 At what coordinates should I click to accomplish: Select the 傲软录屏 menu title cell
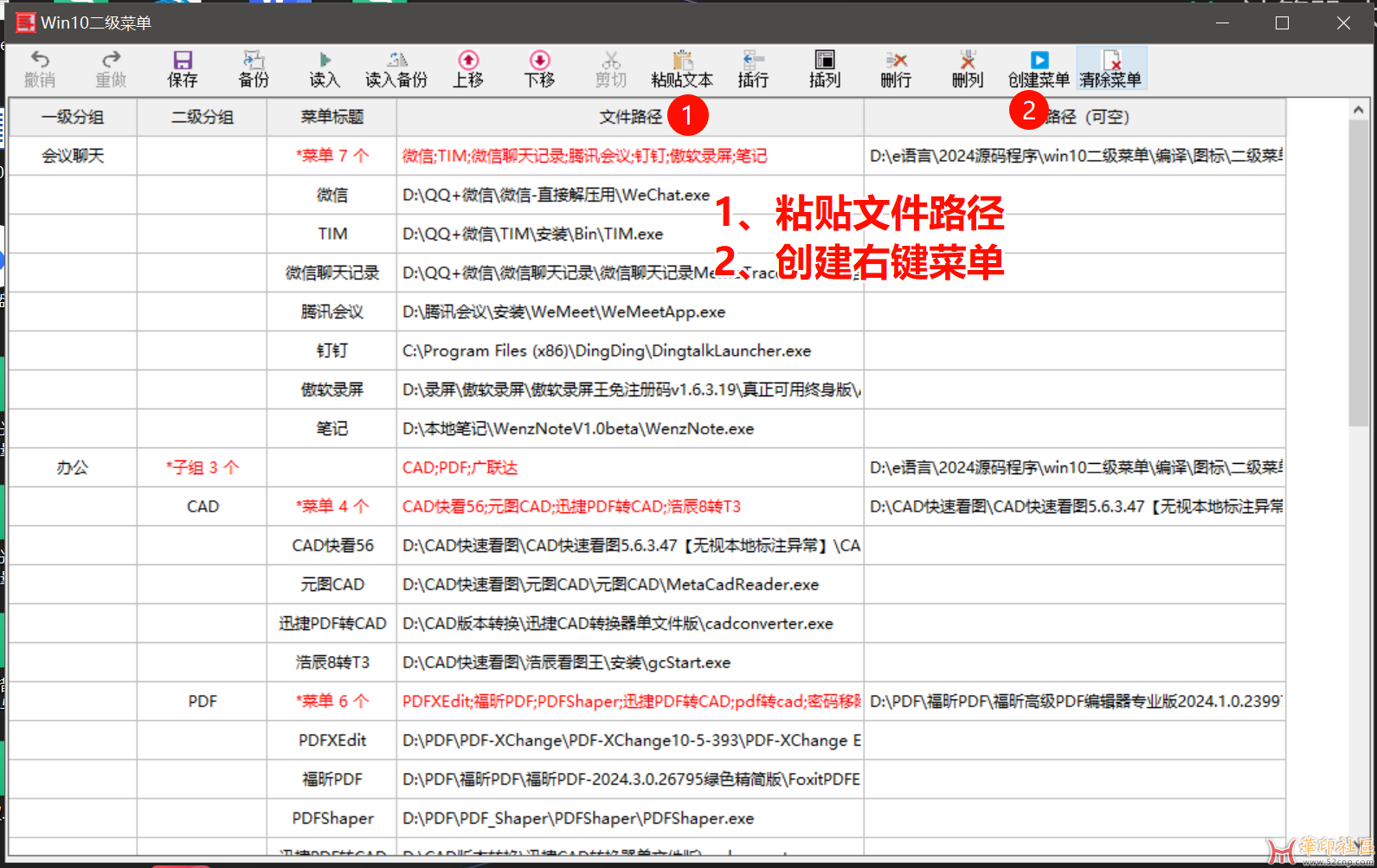coord(332,389)
